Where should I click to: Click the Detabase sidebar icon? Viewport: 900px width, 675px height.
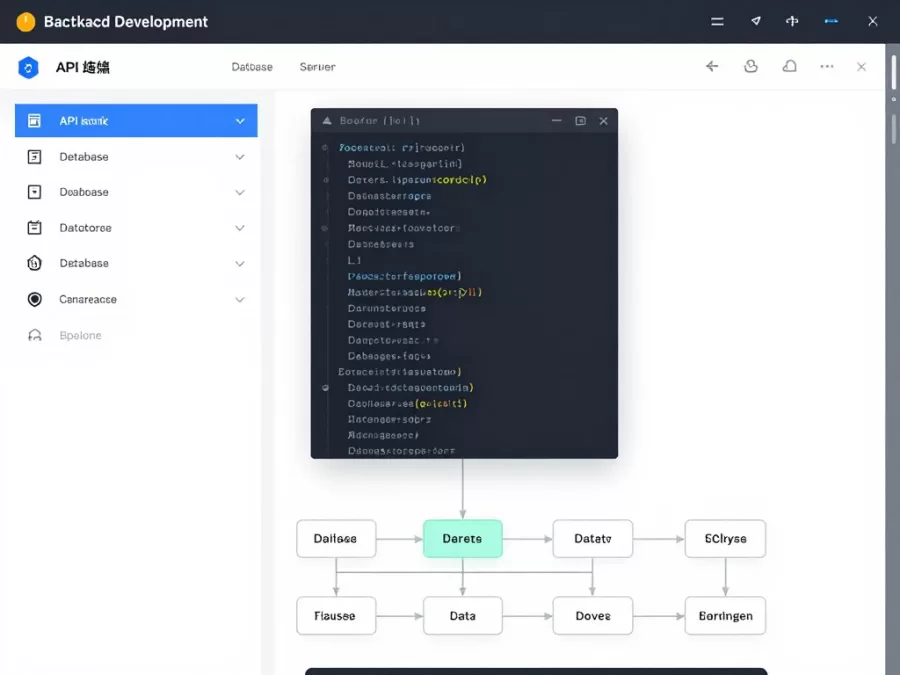[x=34, y=157]
